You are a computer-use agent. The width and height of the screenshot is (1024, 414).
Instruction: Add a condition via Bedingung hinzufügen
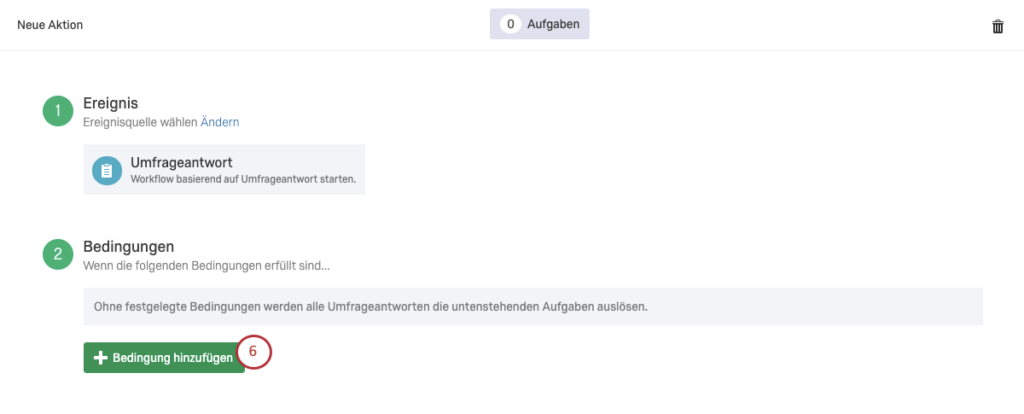[x=164, y=358]
